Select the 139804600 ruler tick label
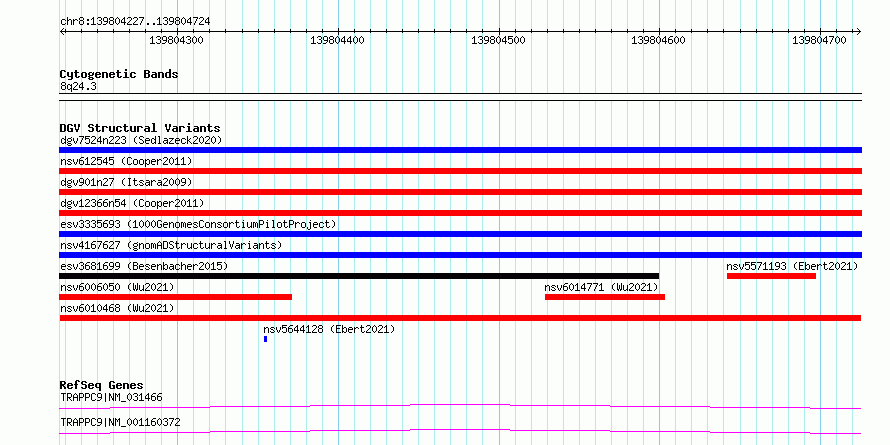Screen dimensions: 890x445 658,40
